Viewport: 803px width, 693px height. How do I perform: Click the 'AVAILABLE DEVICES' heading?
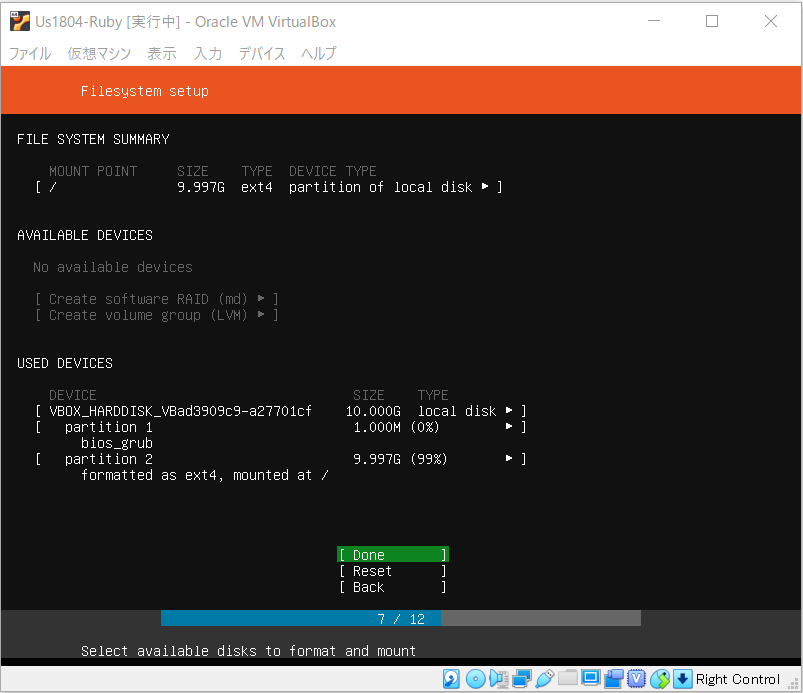[84, 235]
